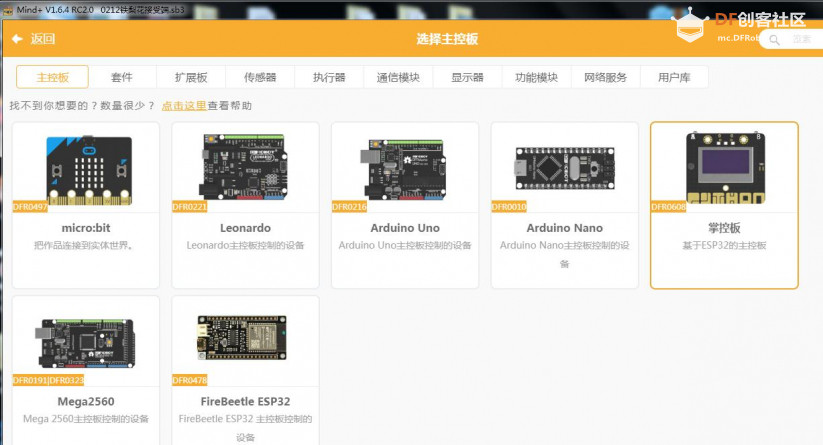Click the DFR0191|DFR0323 product code tag

(48, 380)
